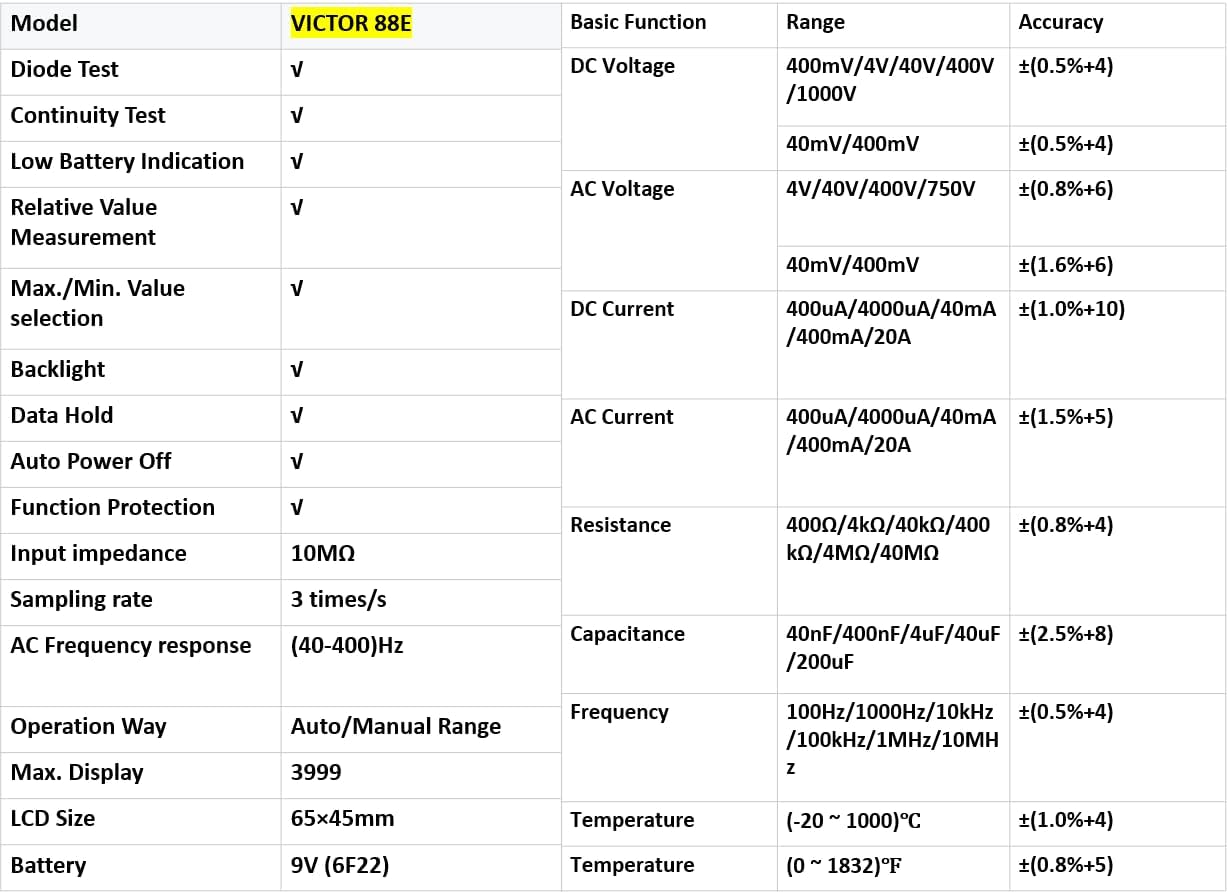Screen dimensions: 1227x895
Task: Select the 400mV/4V/40V/400V/1000V range
Action: (890, 81)
